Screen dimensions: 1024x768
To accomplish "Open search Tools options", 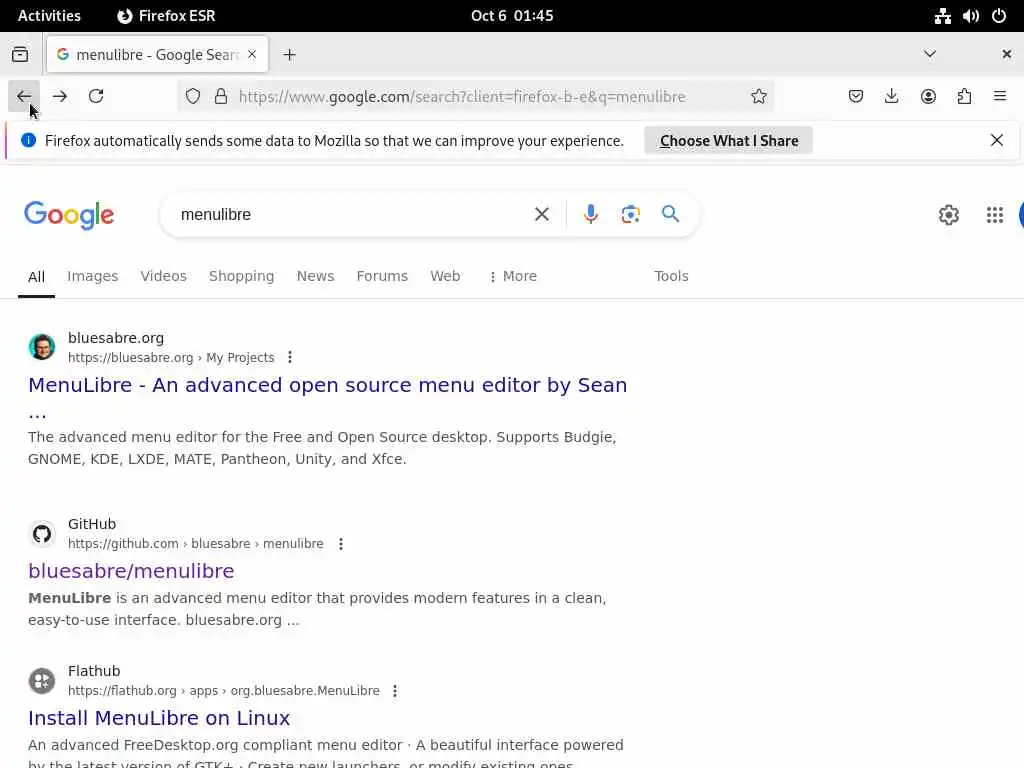I will (671, 276).
